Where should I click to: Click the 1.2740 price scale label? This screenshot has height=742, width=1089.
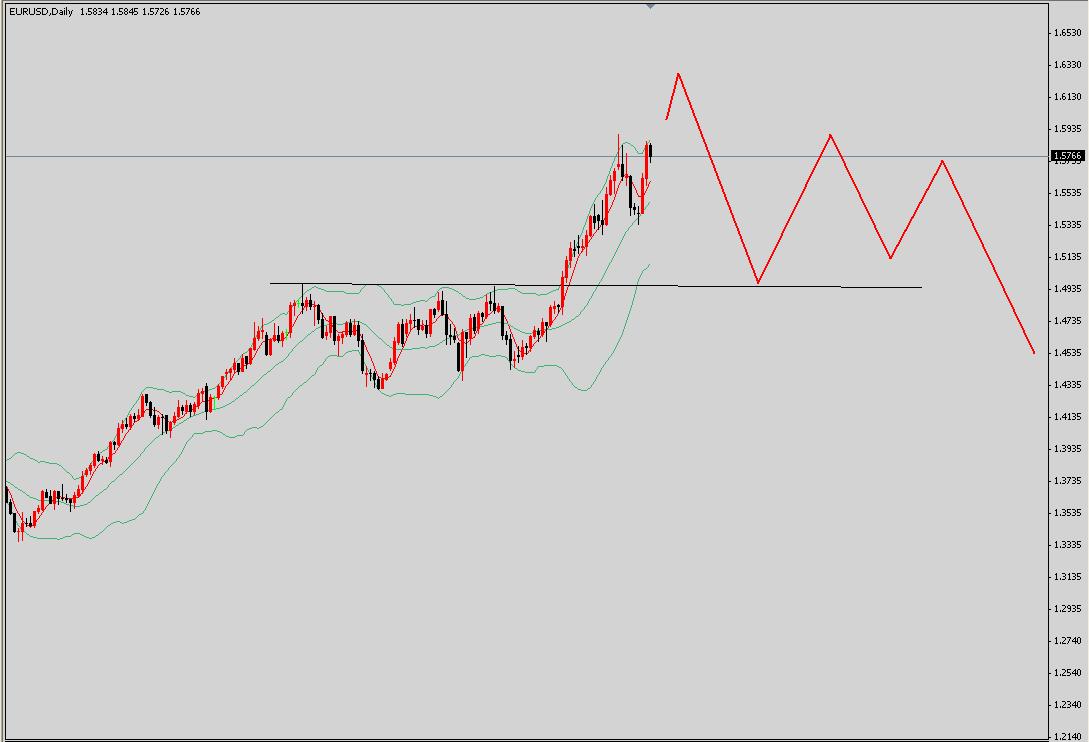coord(1068,641)
